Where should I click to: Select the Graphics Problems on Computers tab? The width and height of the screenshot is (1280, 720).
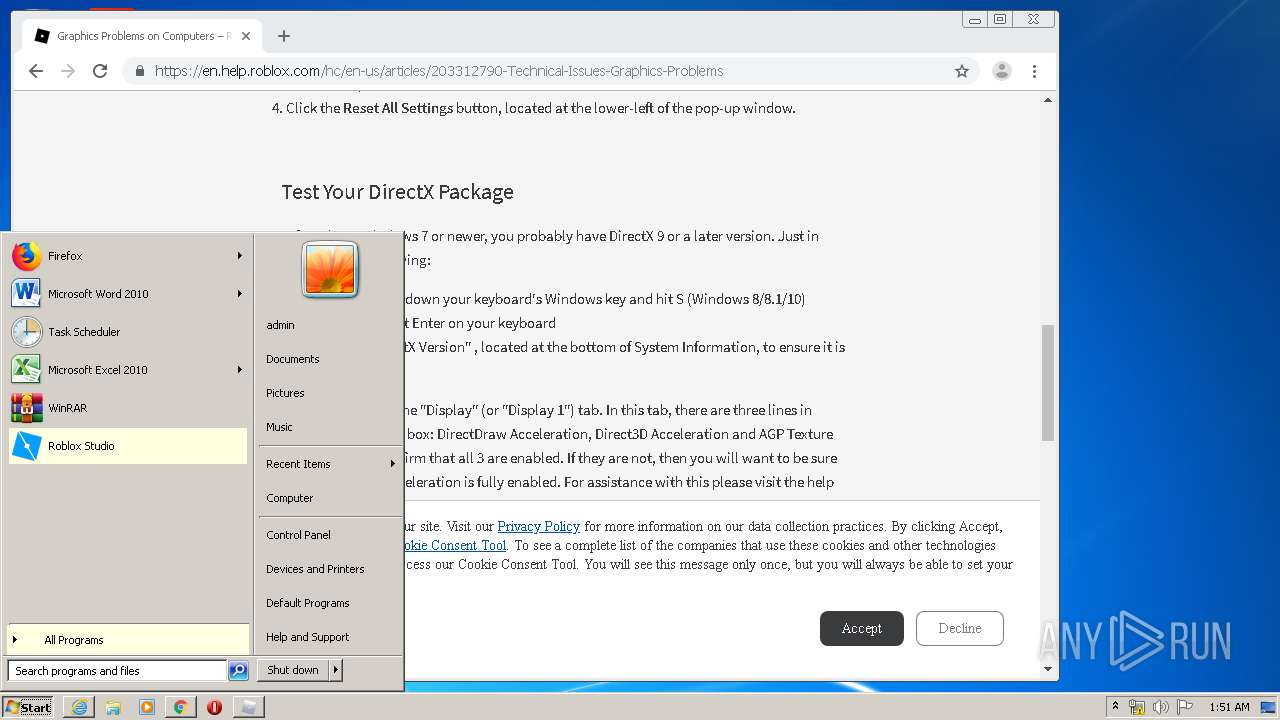click(142, 36)
